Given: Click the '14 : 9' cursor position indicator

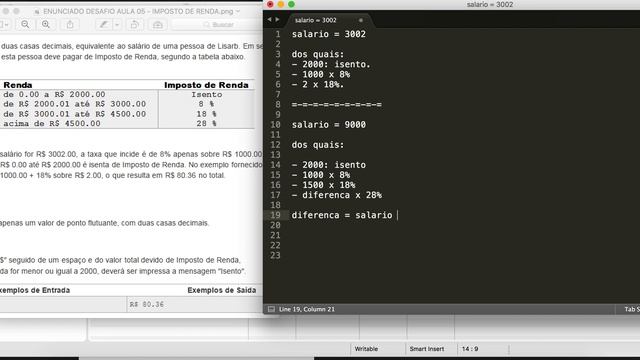Looking at the screenshot, I should click(x=470, y=349).
